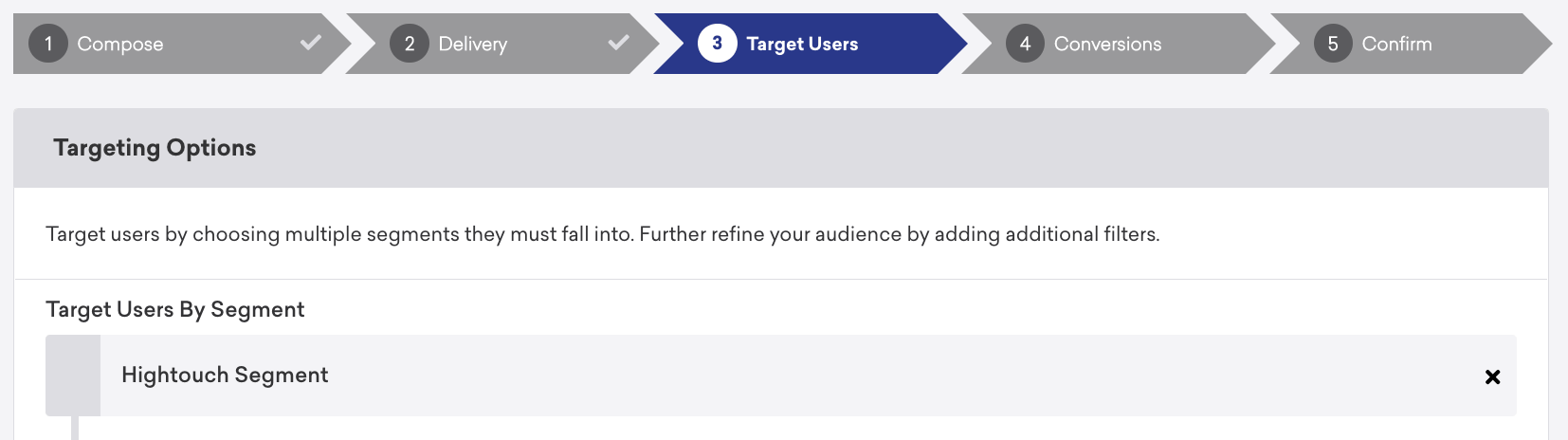Click the Compose step checkmark
Viewport: 1568px width, 440px height.
pyautogui.click(x=311, y=43)
